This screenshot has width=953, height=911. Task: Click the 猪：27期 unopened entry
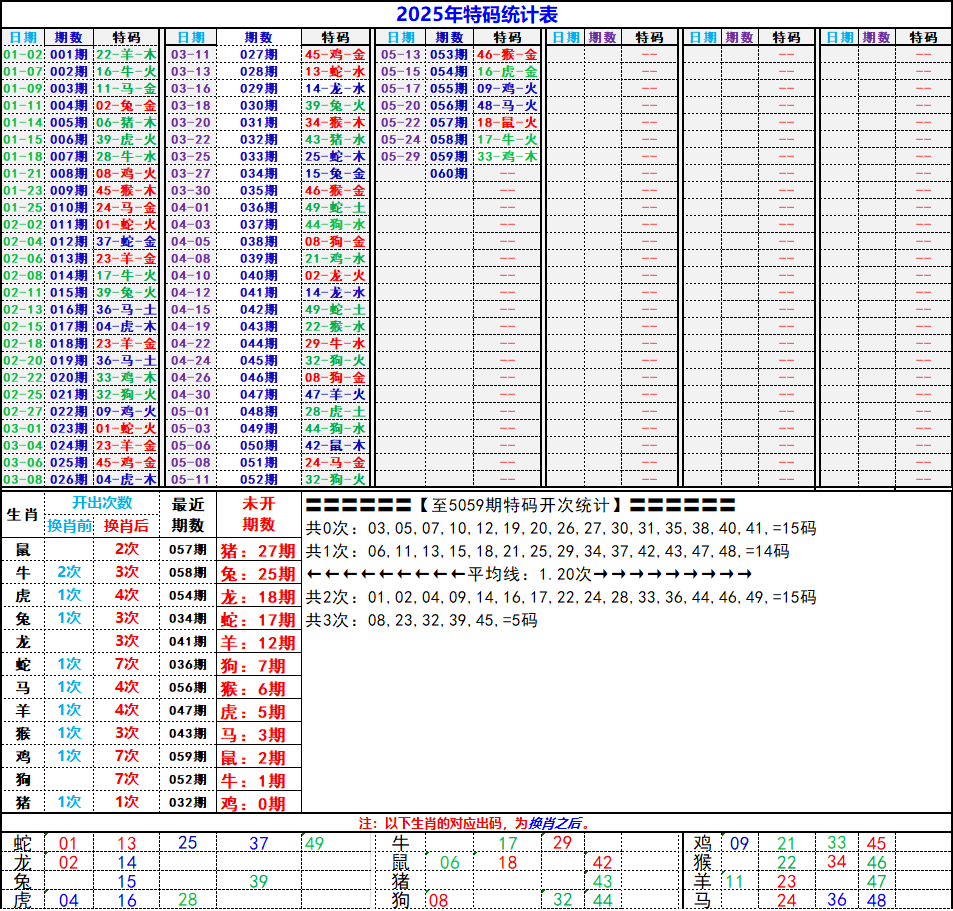pos(259,550)
